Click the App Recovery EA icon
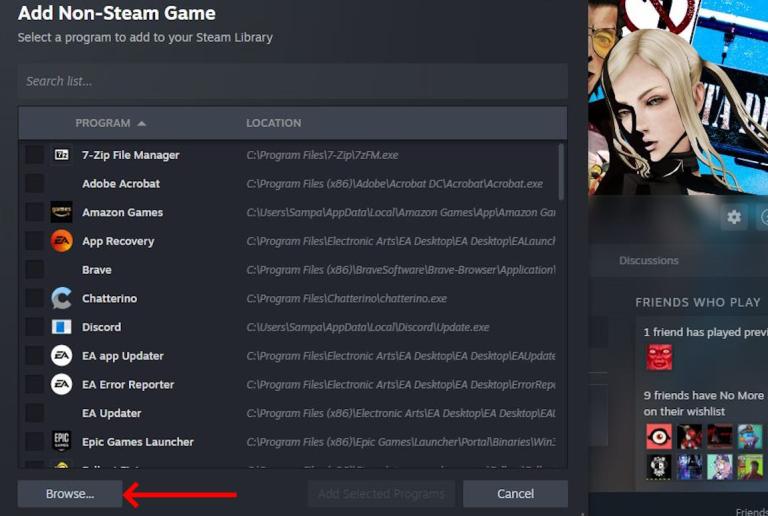Screen dimensions: 768x516 pos(61,241)
